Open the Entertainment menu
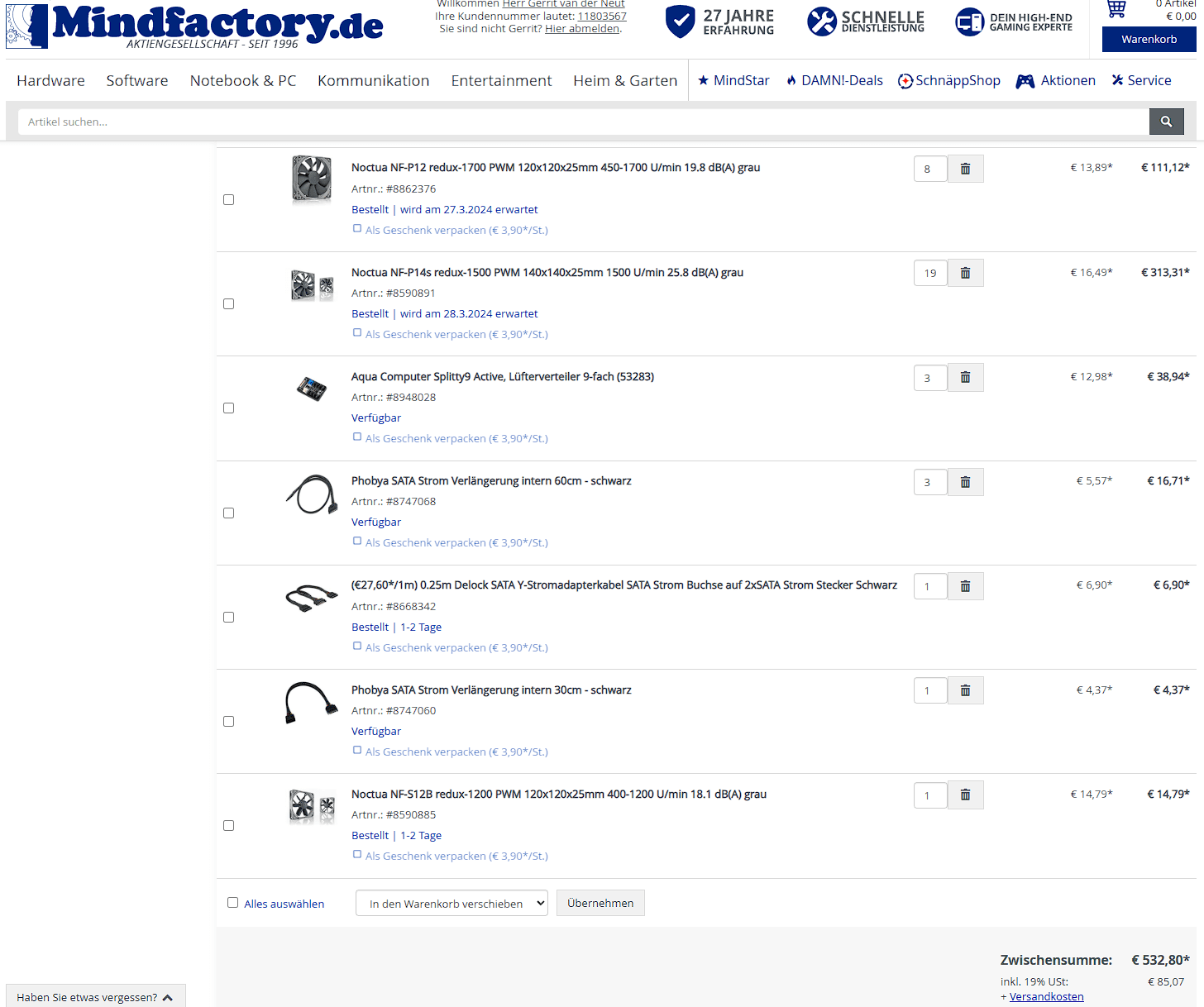Image resolution: width=1204 pixels, height=1007 pixels. (501, 80)
